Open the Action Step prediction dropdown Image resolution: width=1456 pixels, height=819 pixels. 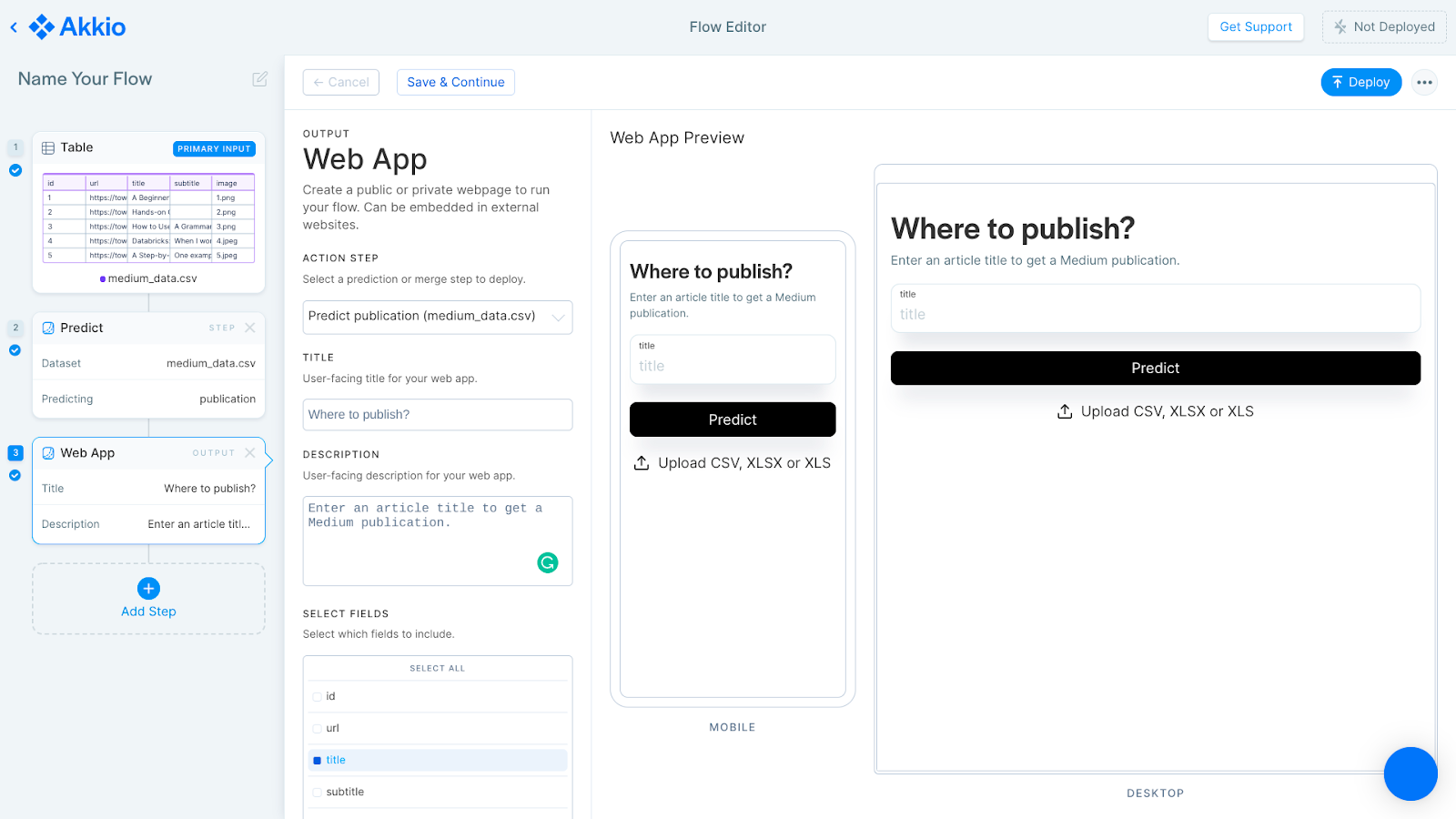tap(557, 317)
